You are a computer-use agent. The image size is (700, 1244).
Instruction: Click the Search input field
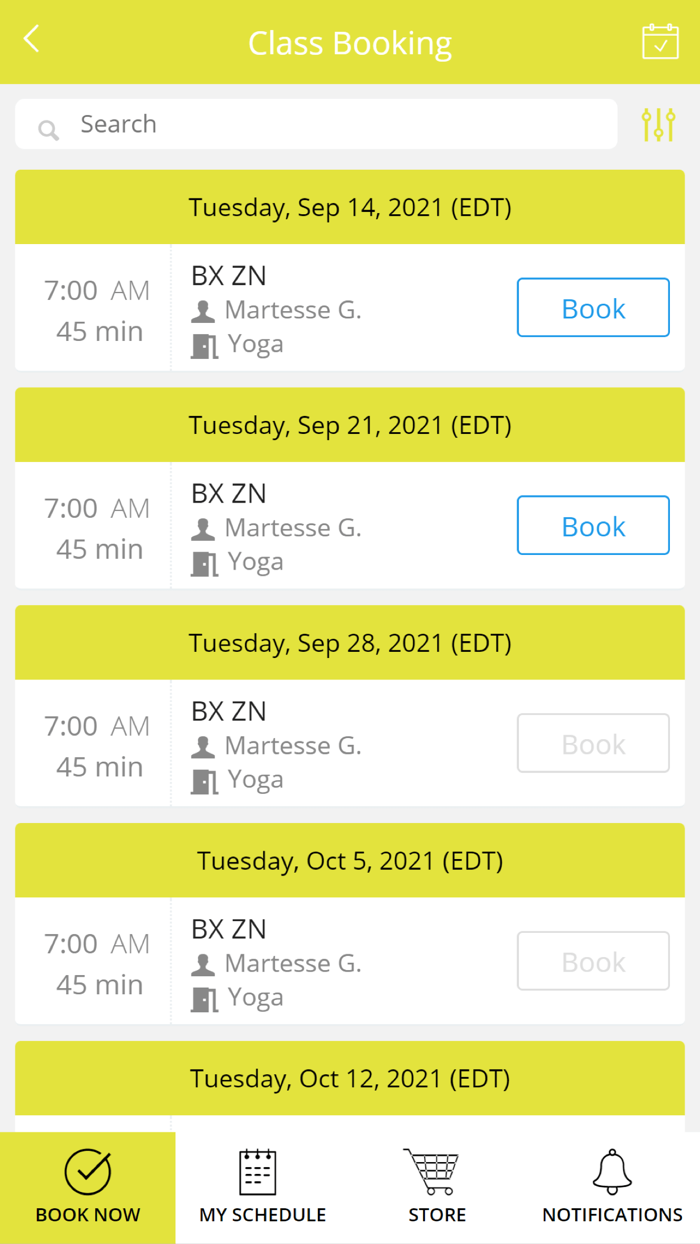pos(330,125)
